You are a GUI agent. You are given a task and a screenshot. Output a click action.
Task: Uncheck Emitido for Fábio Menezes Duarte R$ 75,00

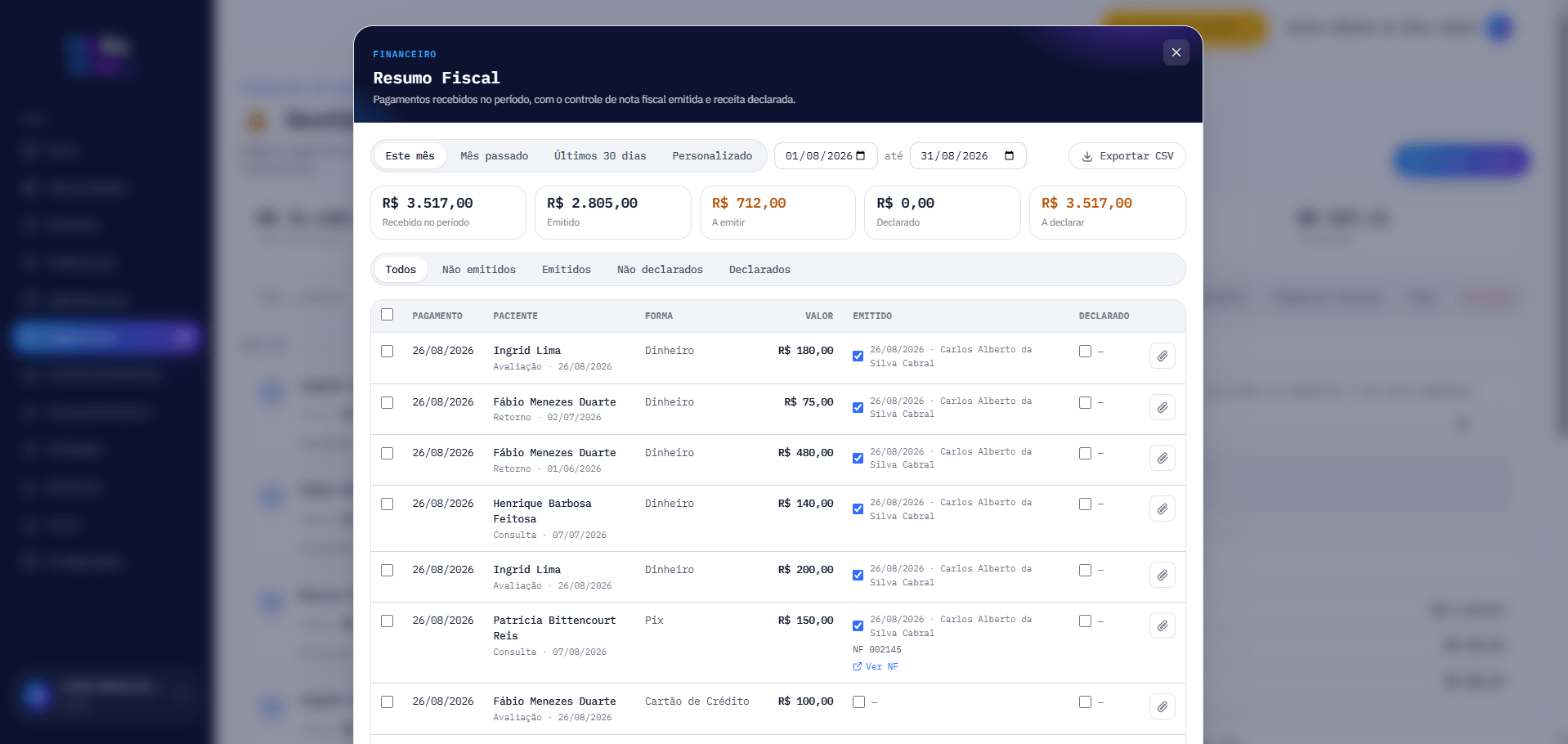858,408
